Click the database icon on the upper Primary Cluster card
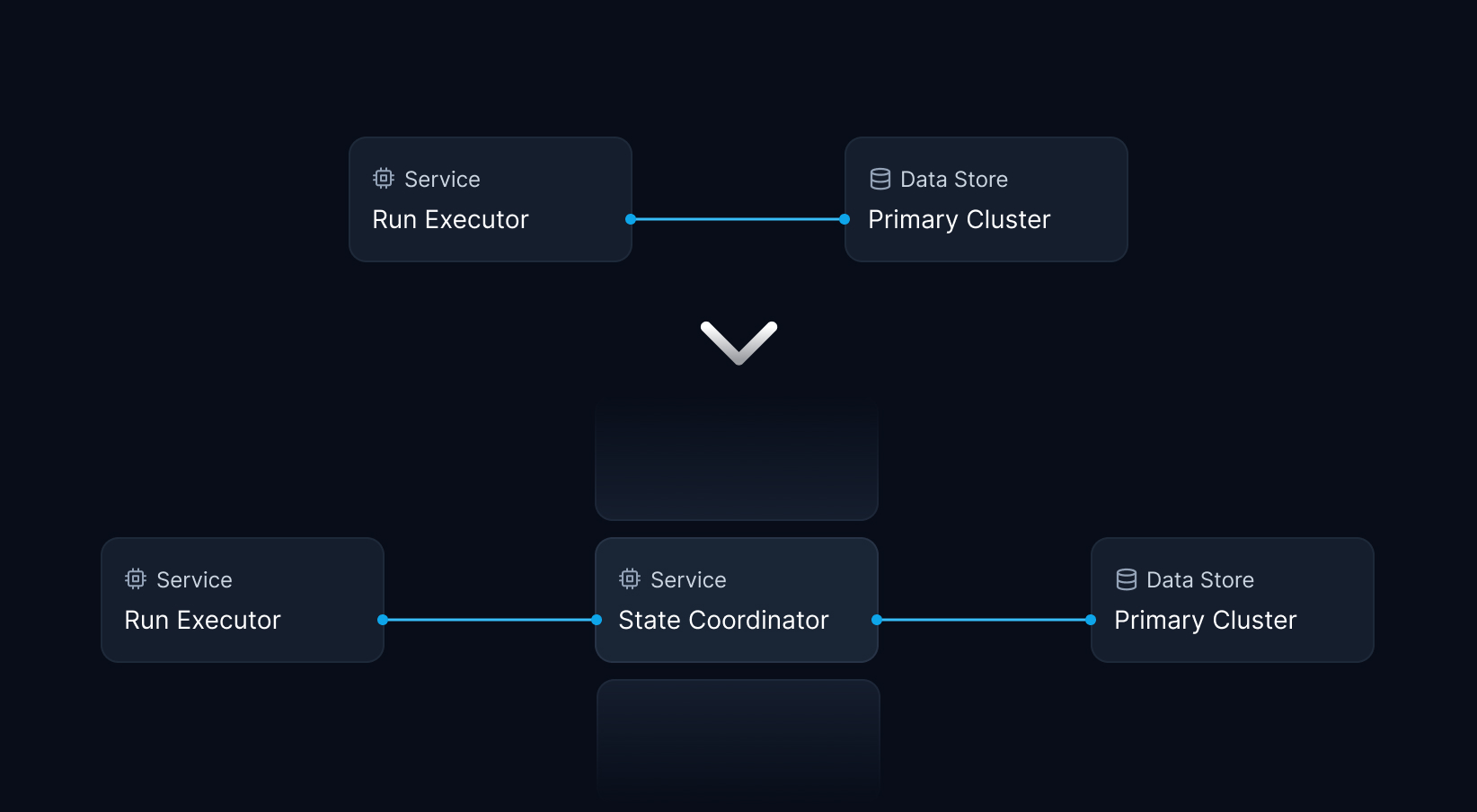This screenshot has height=812, width=1477. [x=880, y=179]
